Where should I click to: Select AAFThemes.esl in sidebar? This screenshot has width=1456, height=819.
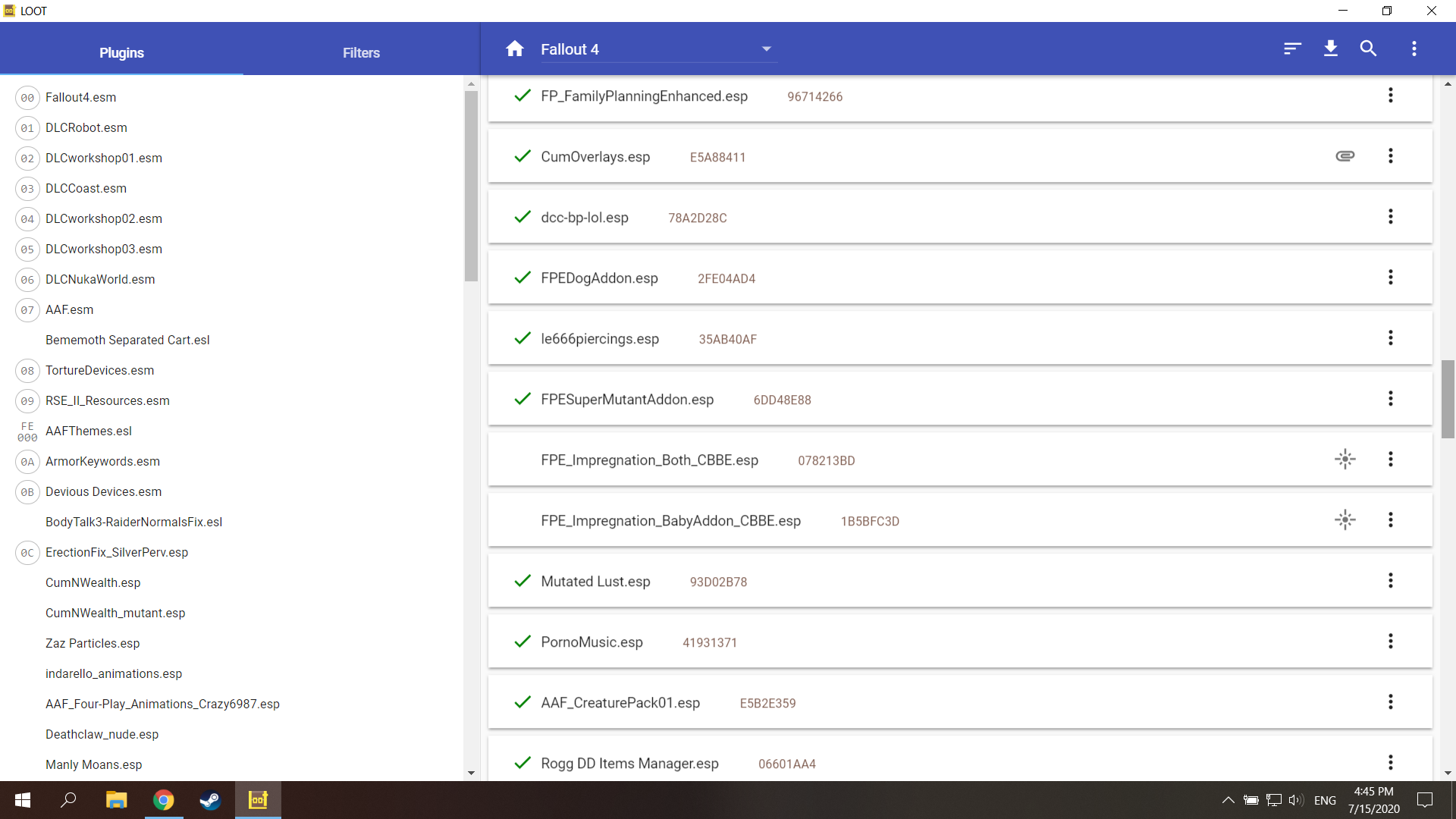point(88,431)
